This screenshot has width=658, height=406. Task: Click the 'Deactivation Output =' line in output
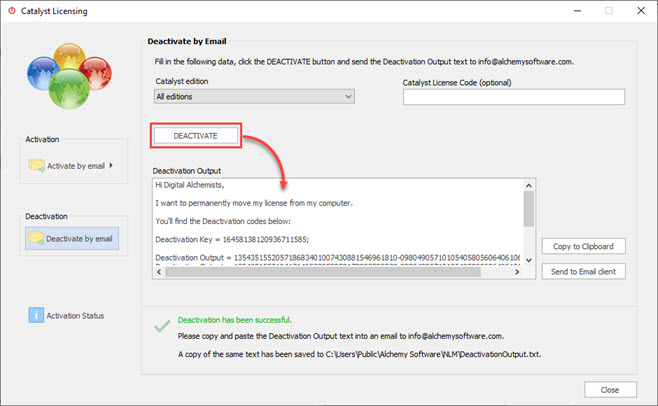pyautogui.click(x=337, y=257)
